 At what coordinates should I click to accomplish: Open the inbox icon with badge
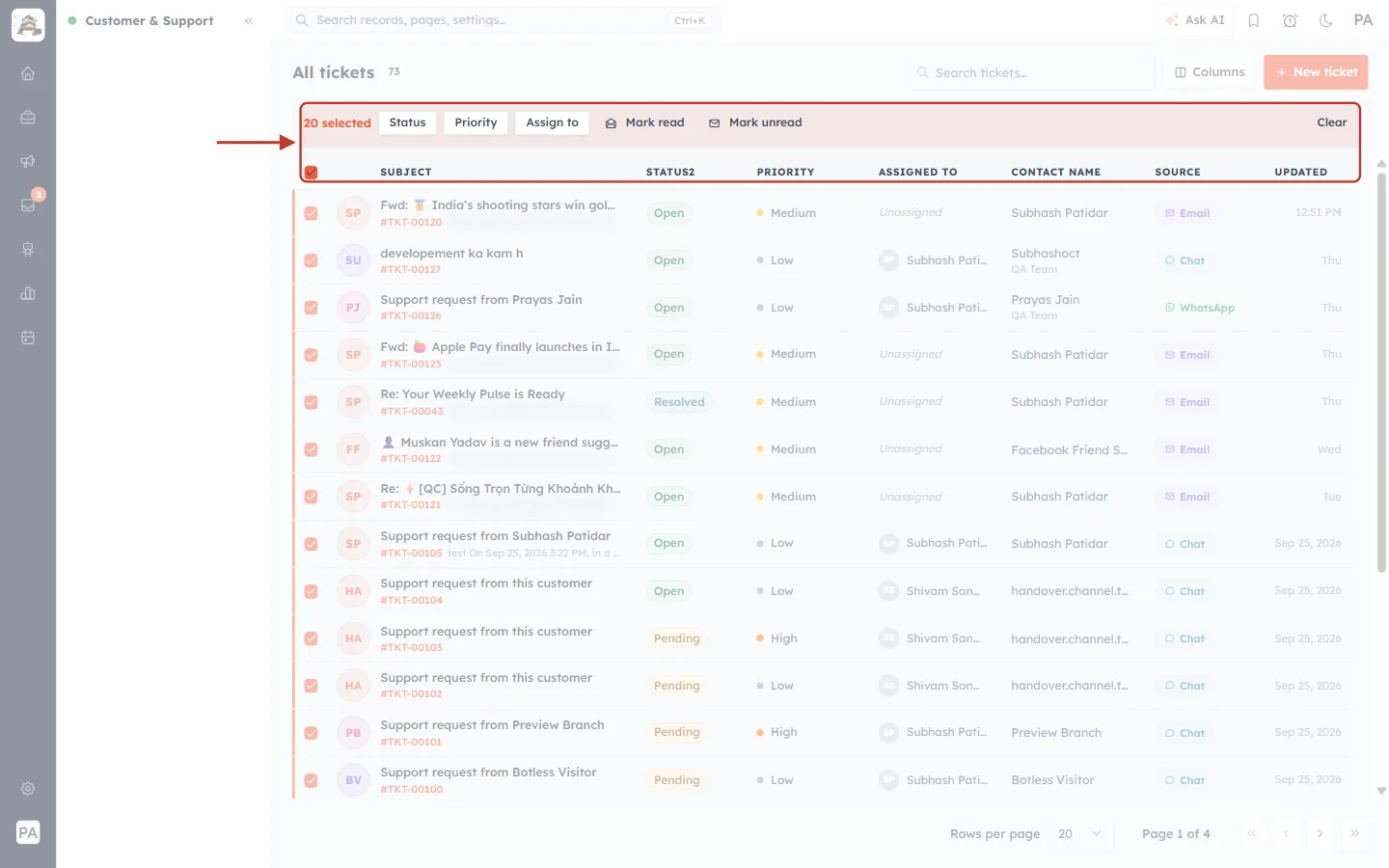pyautogui.click(x=28, y=204)
